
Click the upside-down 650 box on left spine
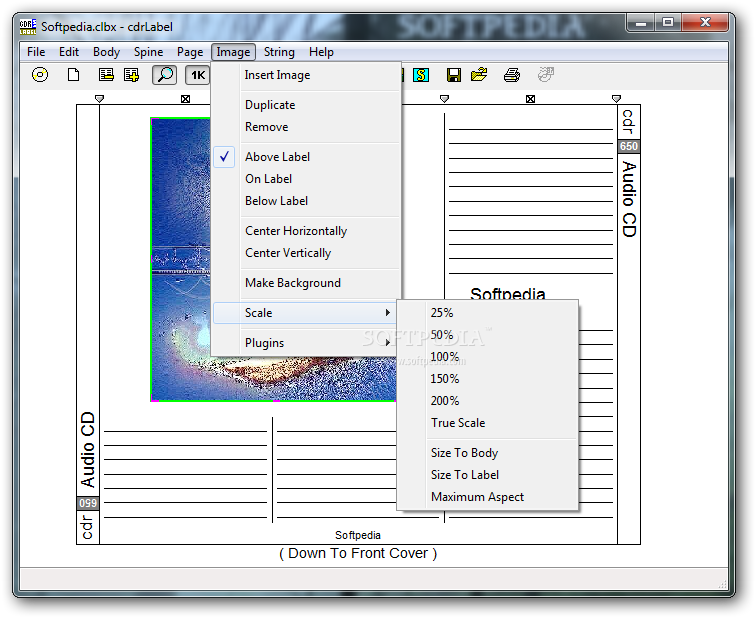(88, 503)
